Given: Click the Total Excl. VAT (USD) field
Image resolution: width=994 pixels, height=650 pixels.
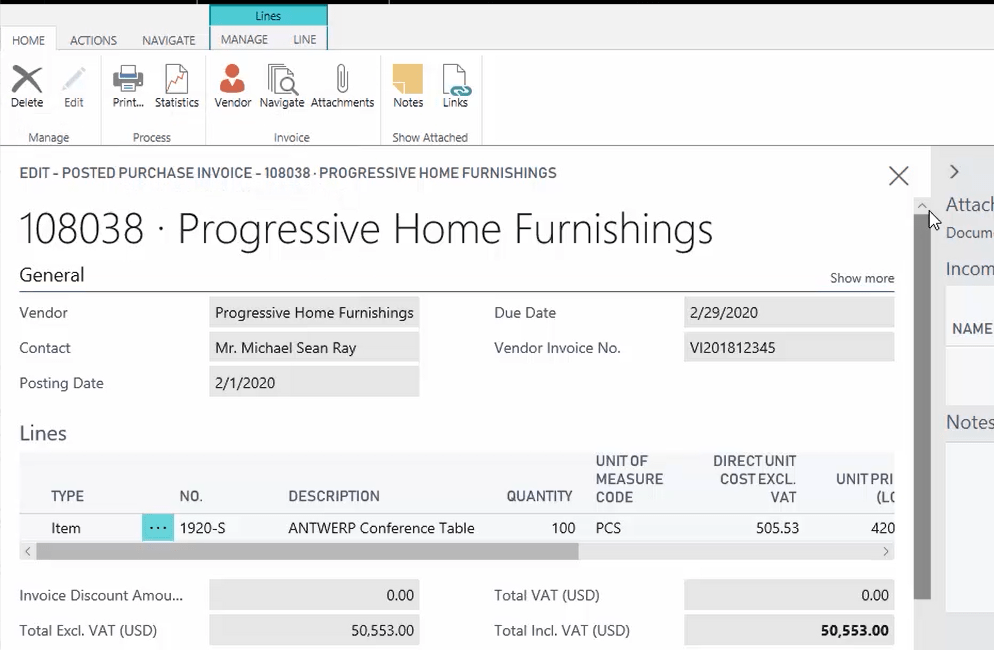Looking at the screenshot, I should pos(314,630).
